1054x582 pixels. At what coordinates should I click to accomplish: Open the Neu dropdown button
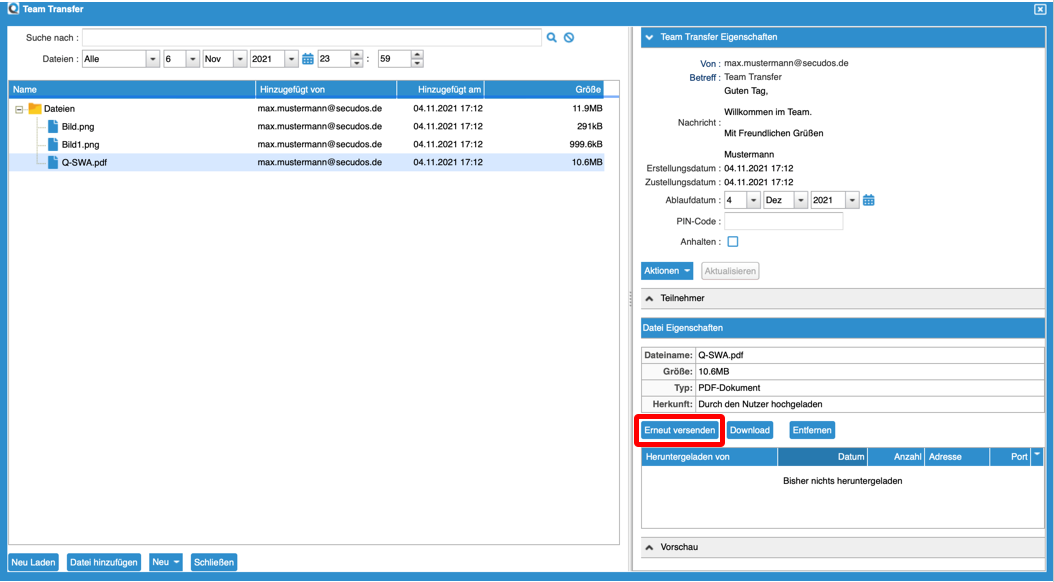166,562
